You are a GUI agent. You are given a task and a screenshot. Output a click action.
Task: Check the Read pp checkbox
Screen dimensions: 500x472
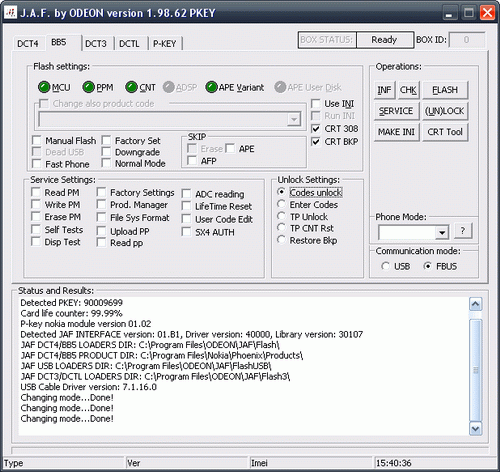coord(101,243)
